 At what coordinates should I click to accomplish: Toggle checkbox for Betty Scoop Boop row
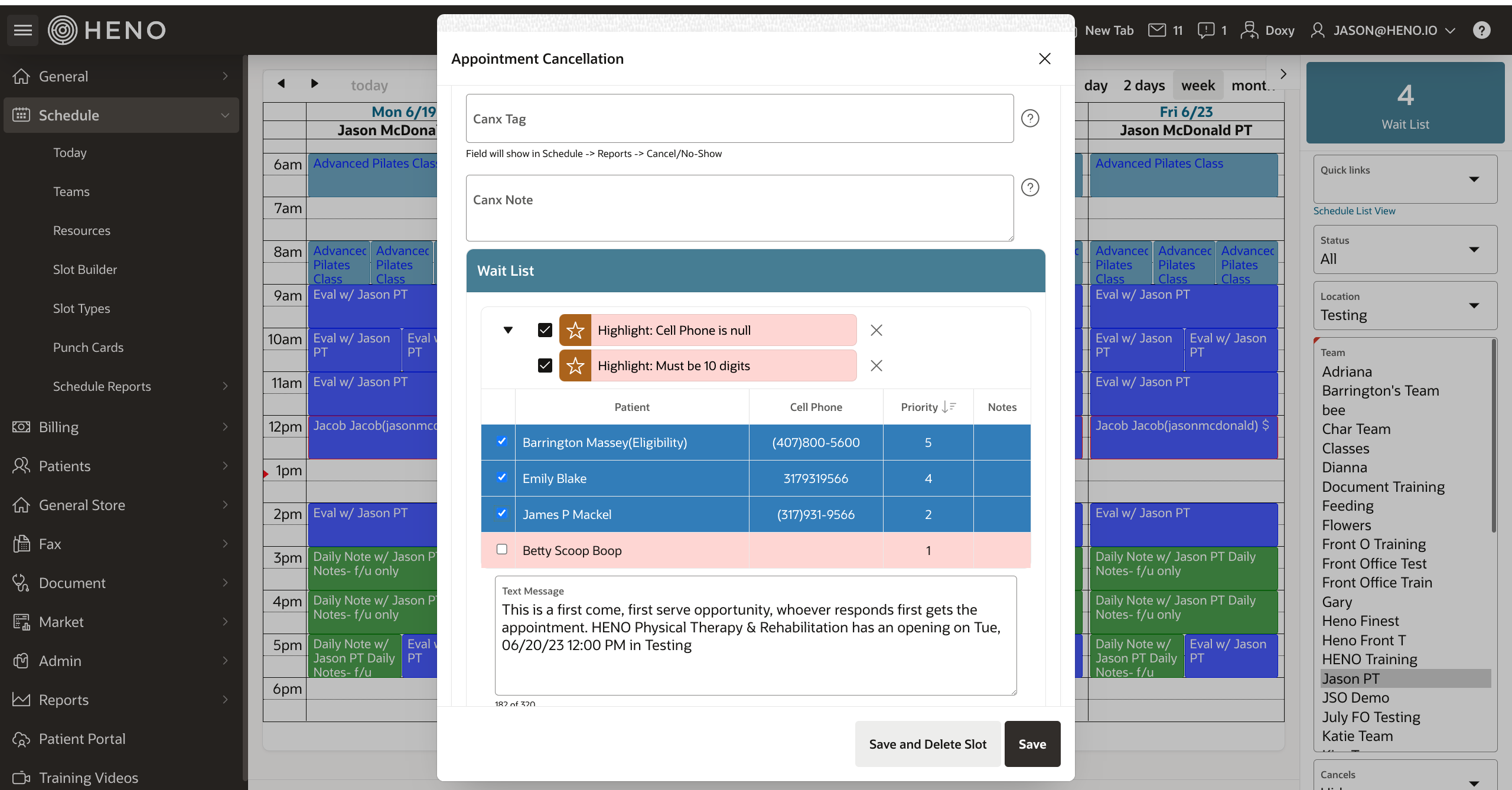[502, 549]
